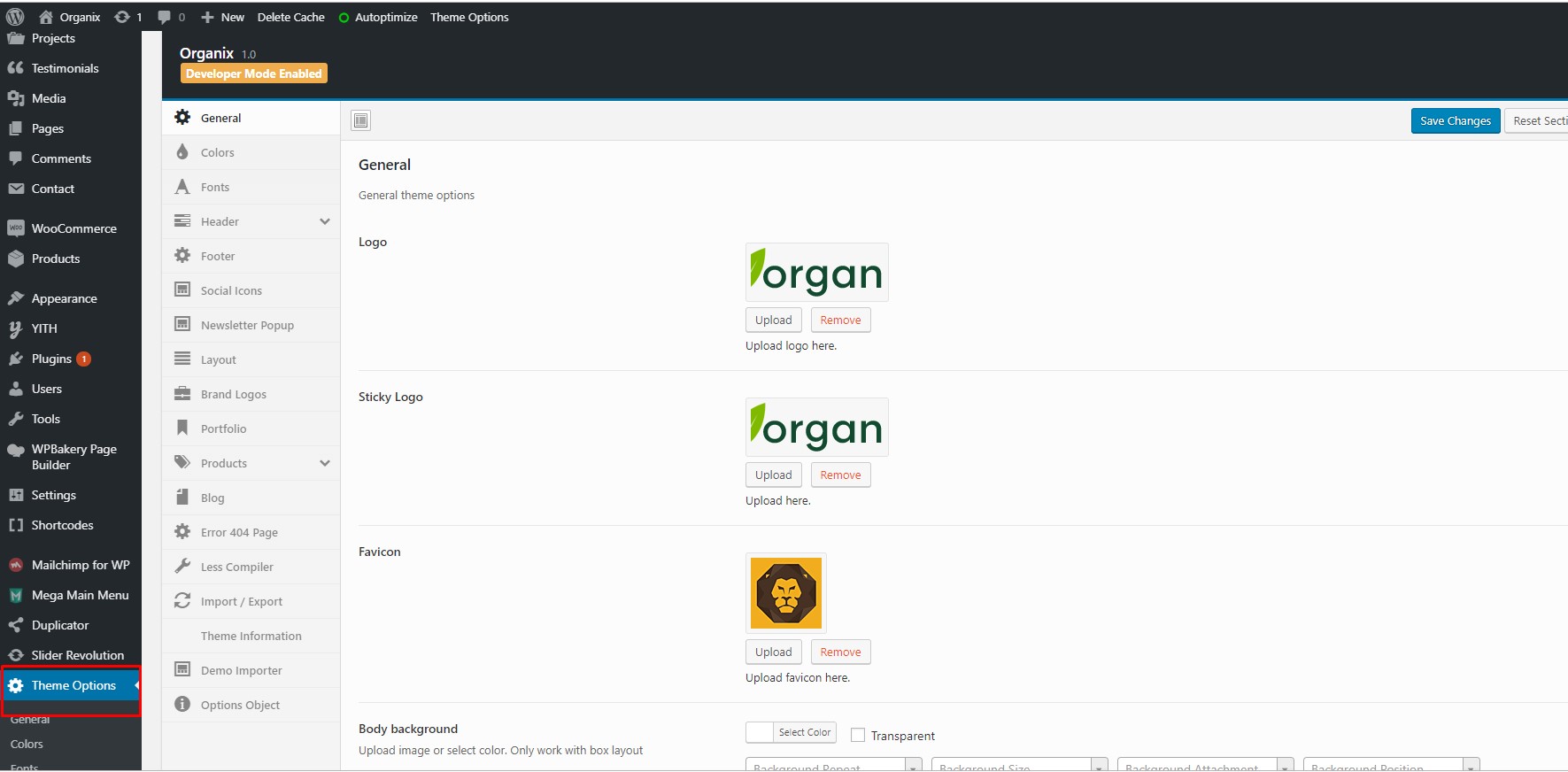
Task: Click the Mega Main Menu icon
Action: pos(16,595)
